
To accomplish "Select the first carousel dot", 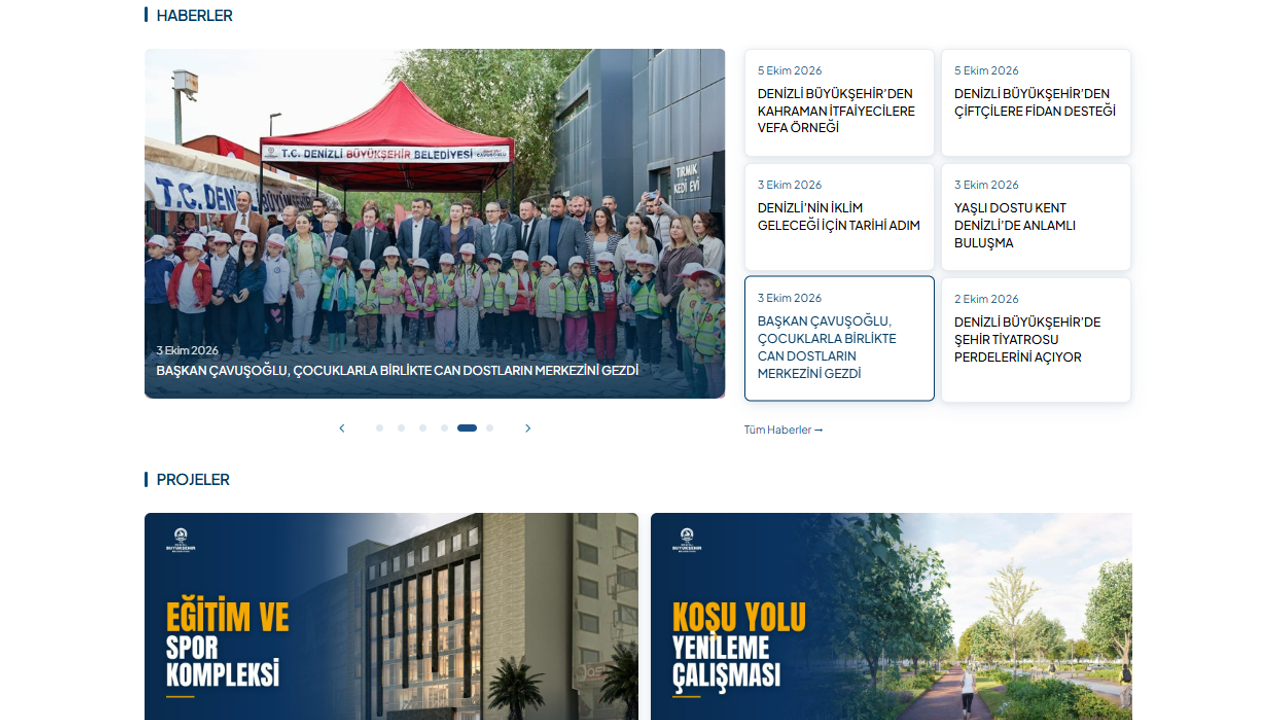I will click(x=380, y=428).
